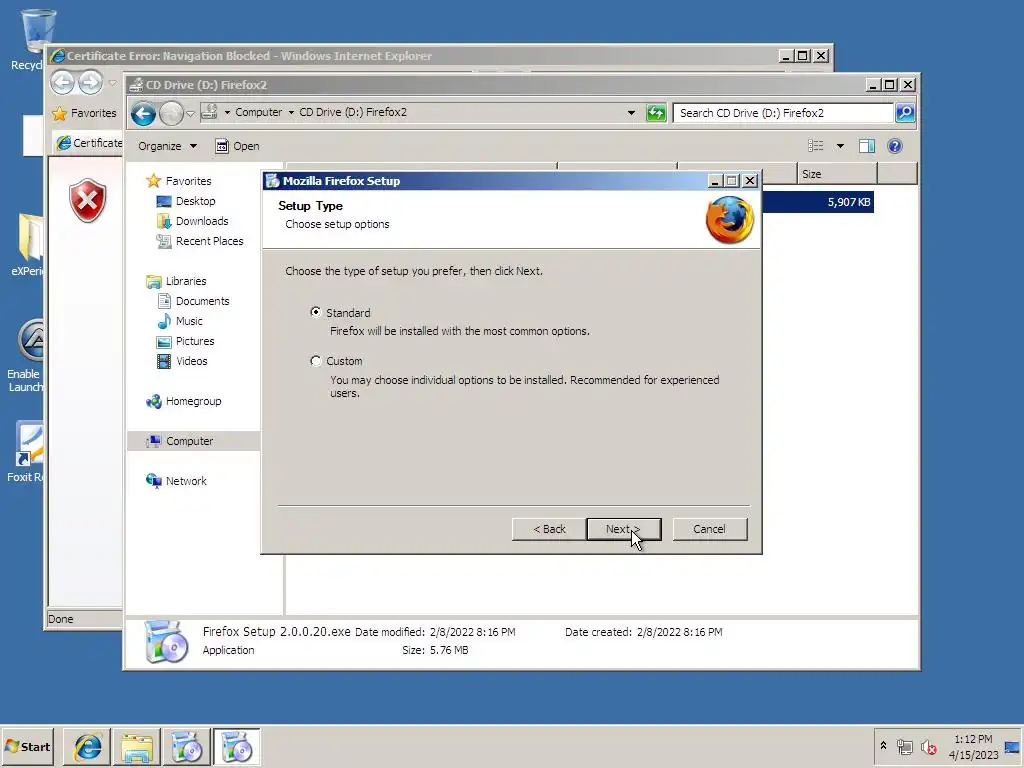Click Next in Firefox Setup
Viewport: 1024px width, 768px height.
tap(624, 529)
